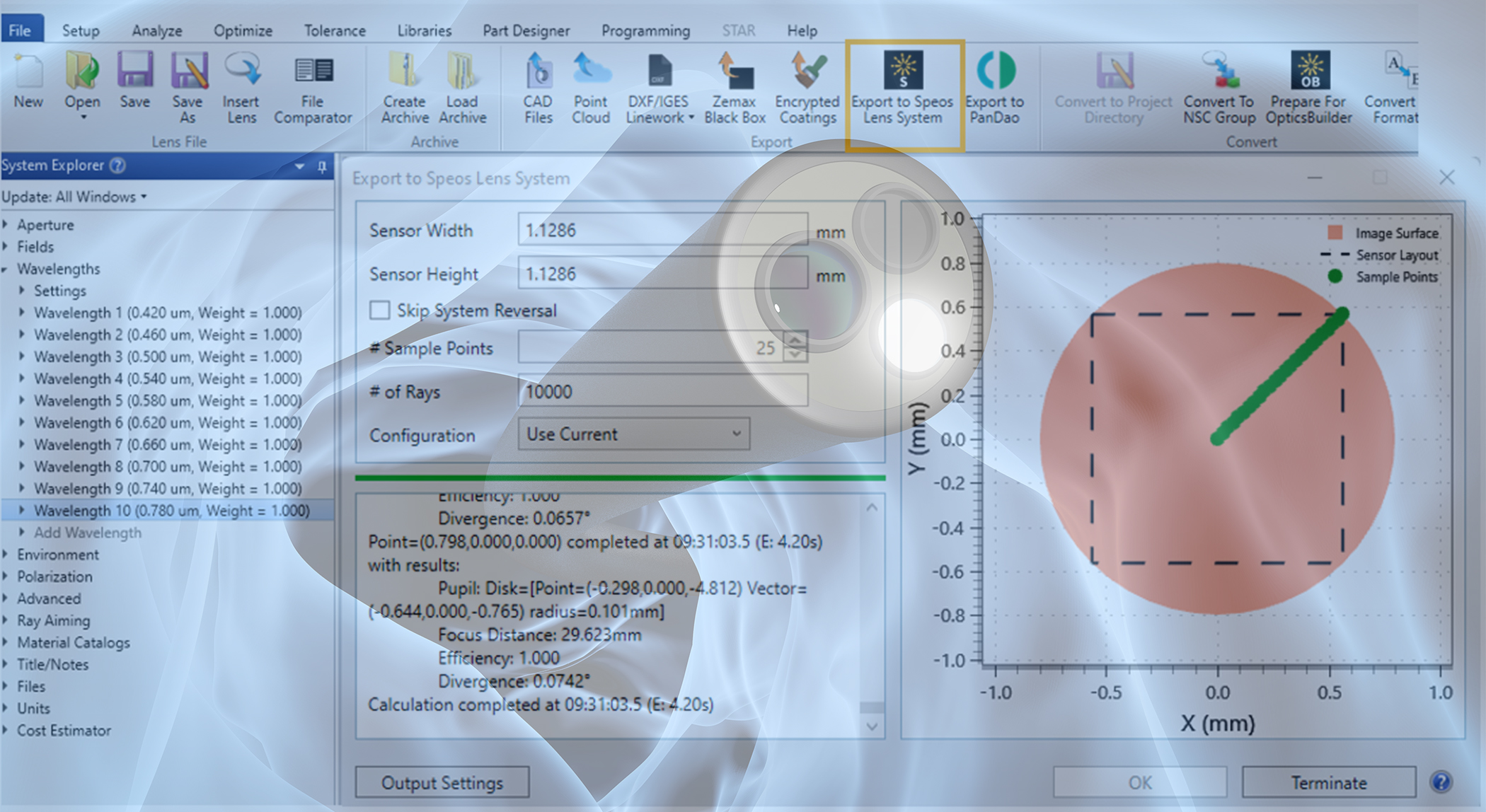Click the Point Cloud import icon
This screenshot has width=1486, height=812.
point(591,88)
